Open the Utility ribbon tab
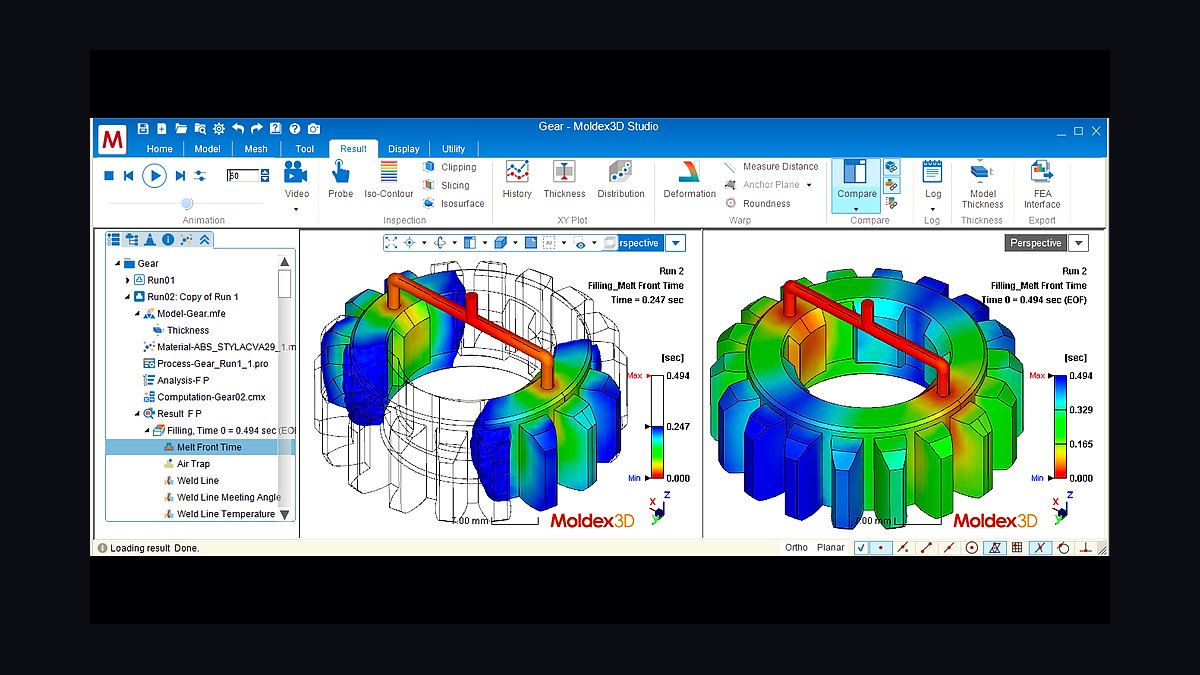This screenshot has height=675, width=1200. pyautogui.click(x=453, y=149)
